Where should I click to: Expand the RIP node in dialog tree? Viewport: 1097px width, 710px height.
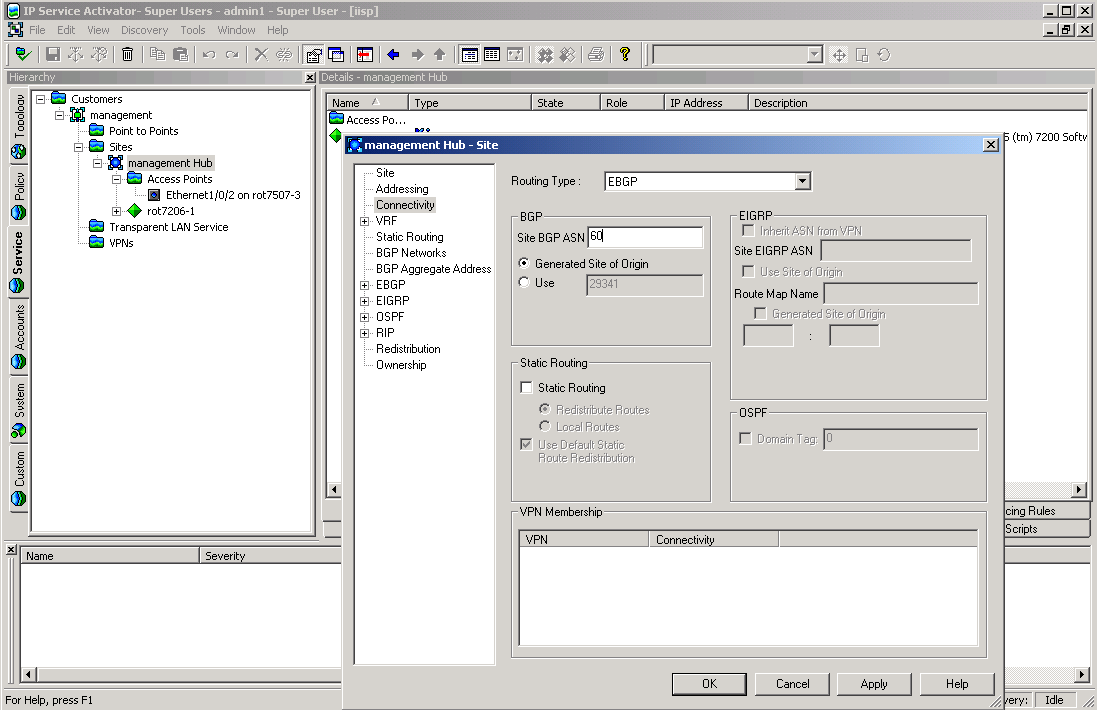coord(365,334)
